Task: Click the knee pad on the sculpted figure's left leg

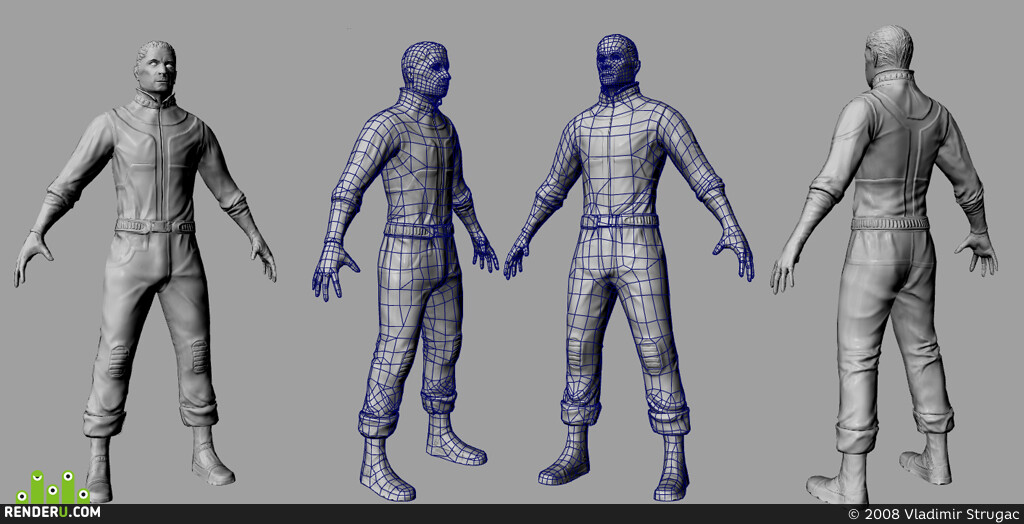Action: 200,357
